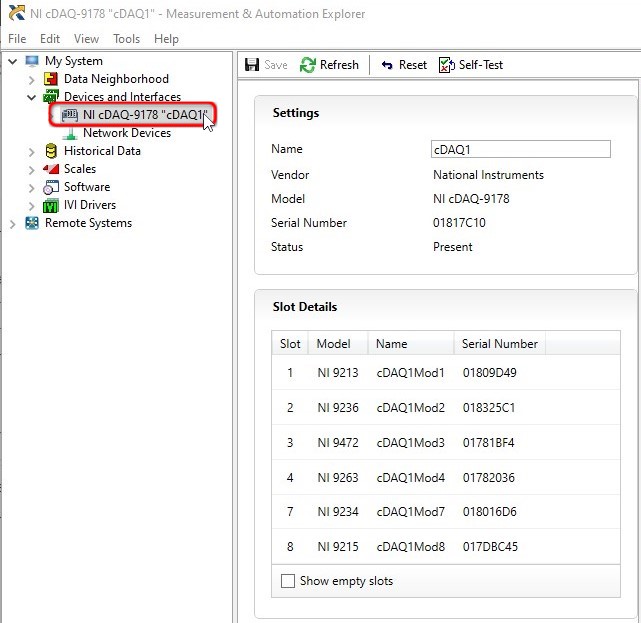Click the Data Neighborhood icon
The image size is (641, 623).
[x=51, y=79]
